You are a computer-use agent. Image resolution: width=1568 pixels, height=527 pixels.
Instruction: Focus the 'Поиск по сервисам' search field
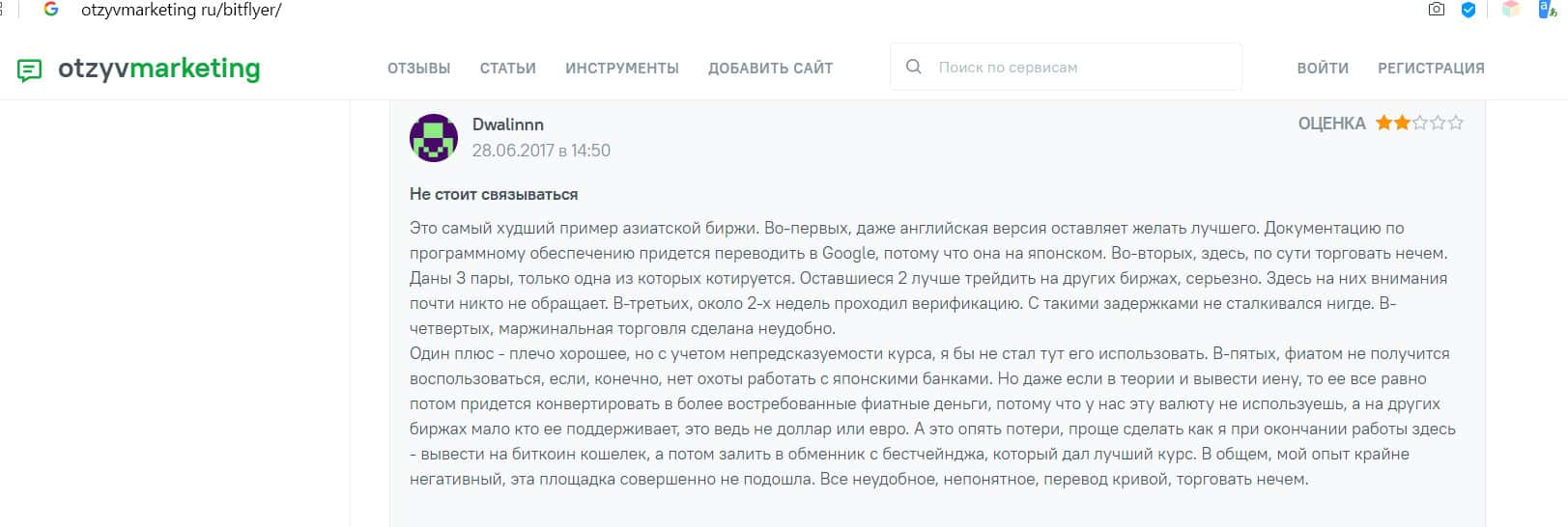(1072, 68)
